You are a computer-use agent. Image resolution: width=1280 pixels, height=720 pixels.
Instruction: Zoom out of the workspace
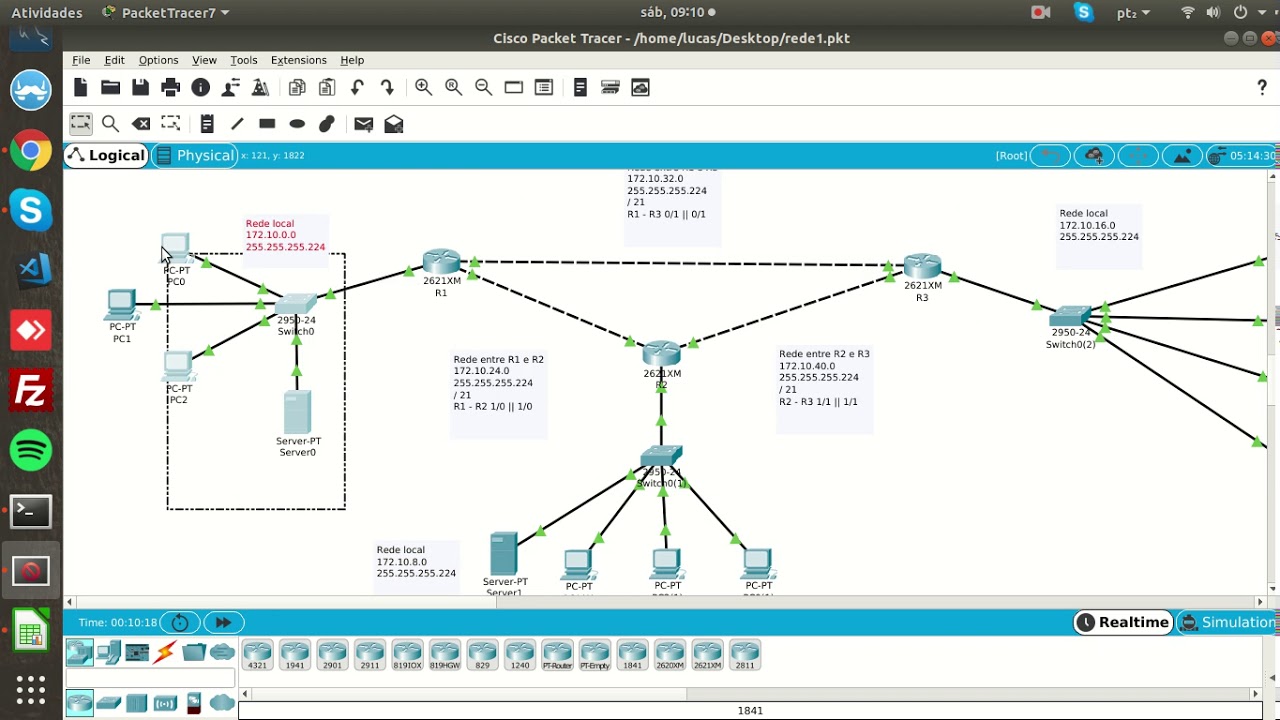(484, 88)
